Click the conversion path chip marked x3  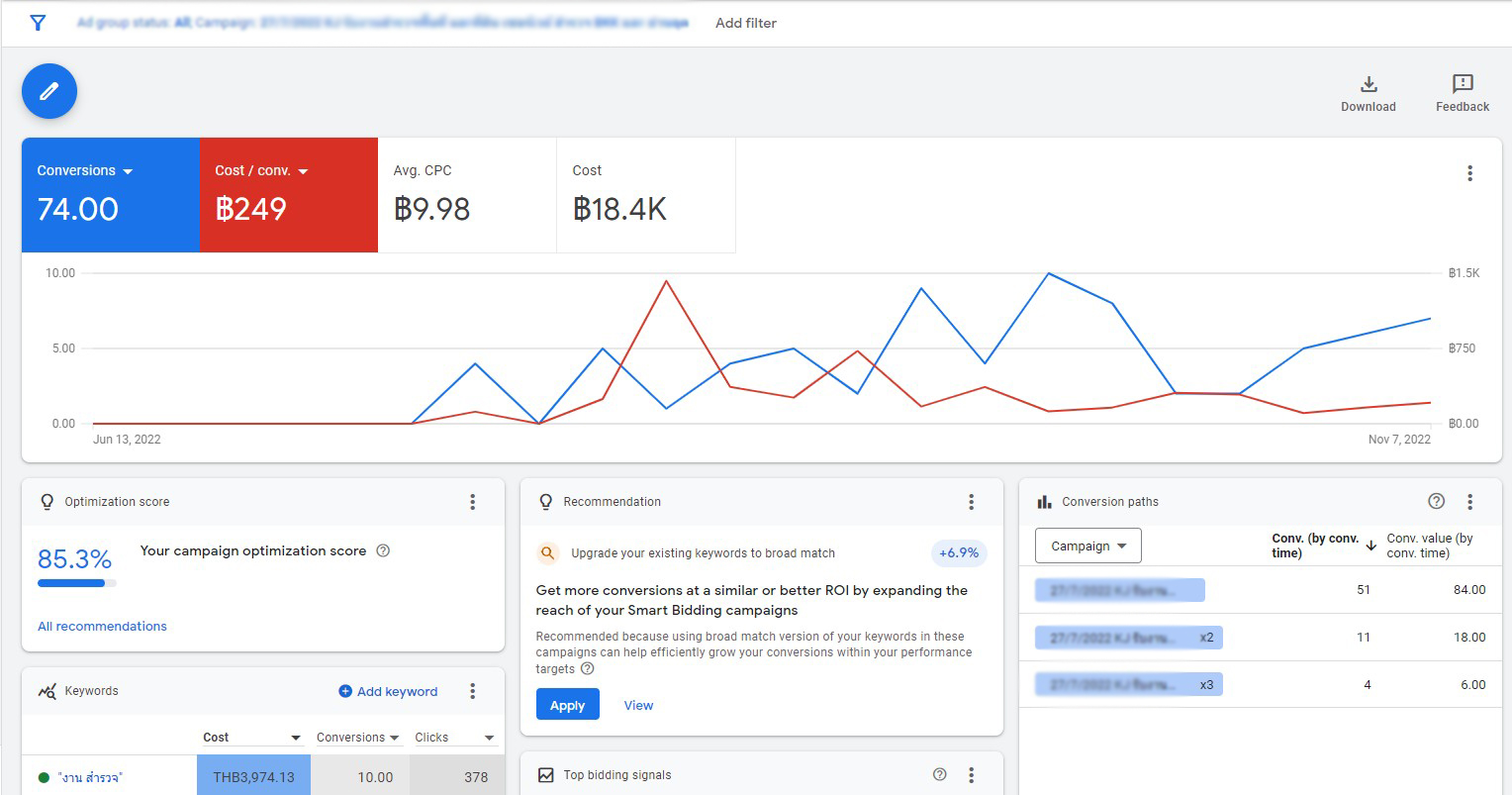[x=1128, y=684]
